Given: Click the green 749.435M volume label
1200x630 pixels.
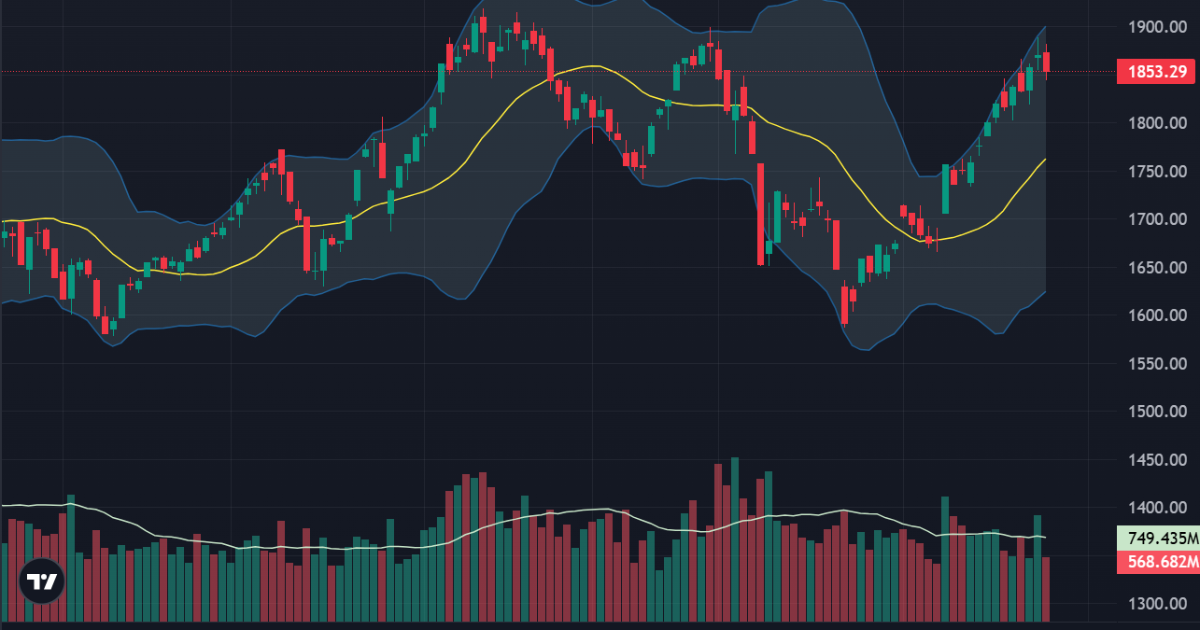Looking at the screenshot, I should click(1157, 539).
